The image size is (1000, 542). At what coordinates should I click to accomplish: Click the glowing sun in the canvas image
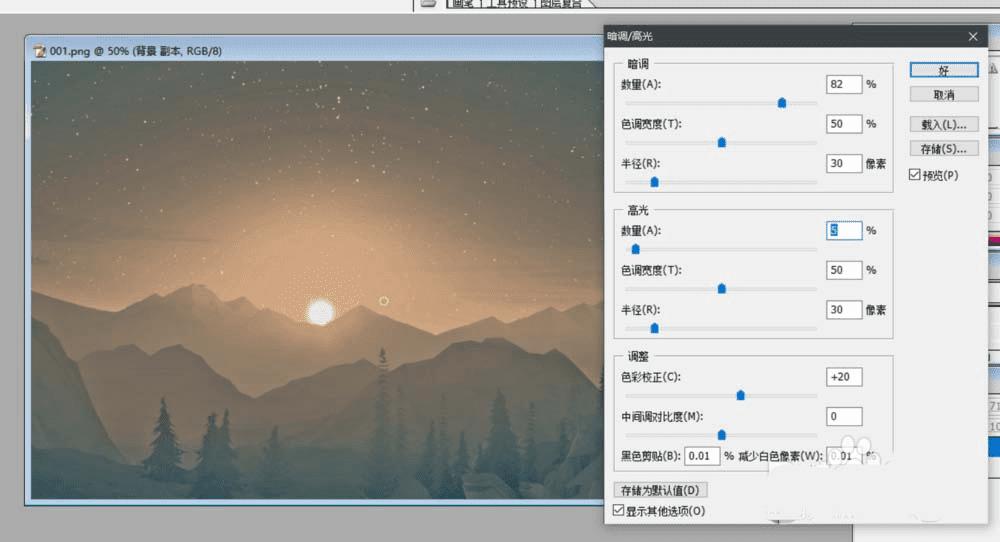click(x=321, y=312)
